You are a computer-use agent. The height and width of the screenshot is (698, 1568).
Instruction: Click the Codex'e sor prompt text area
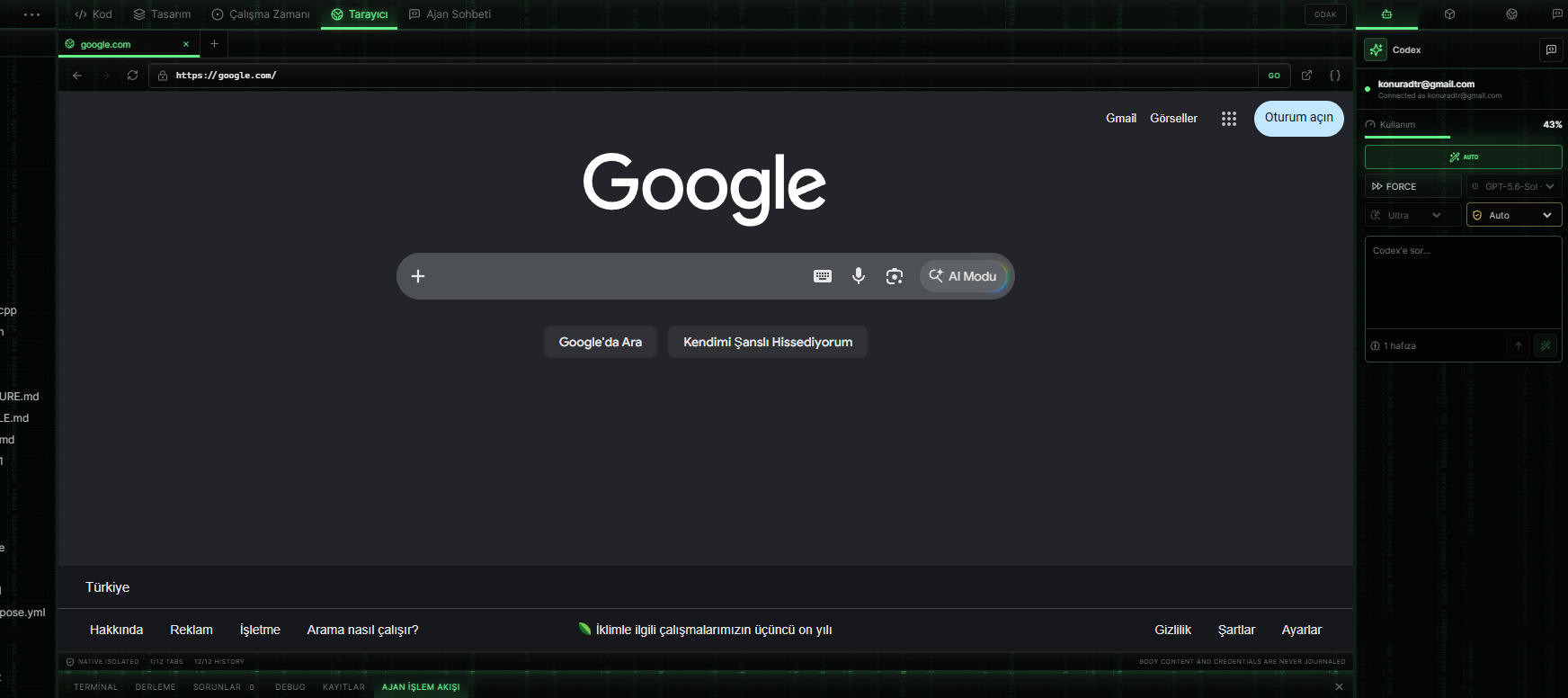tap(1463, 282)
